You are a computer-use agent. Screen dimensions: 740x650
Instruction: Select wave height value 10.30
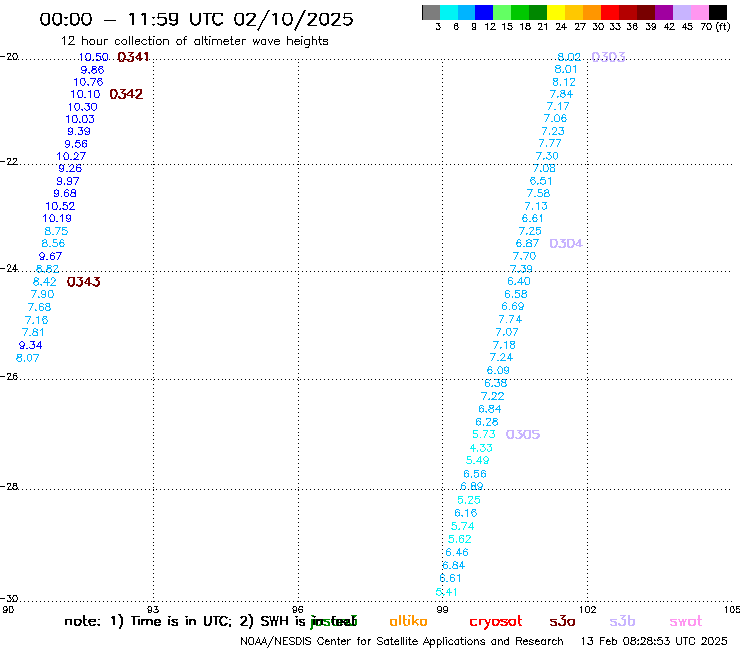83,107
